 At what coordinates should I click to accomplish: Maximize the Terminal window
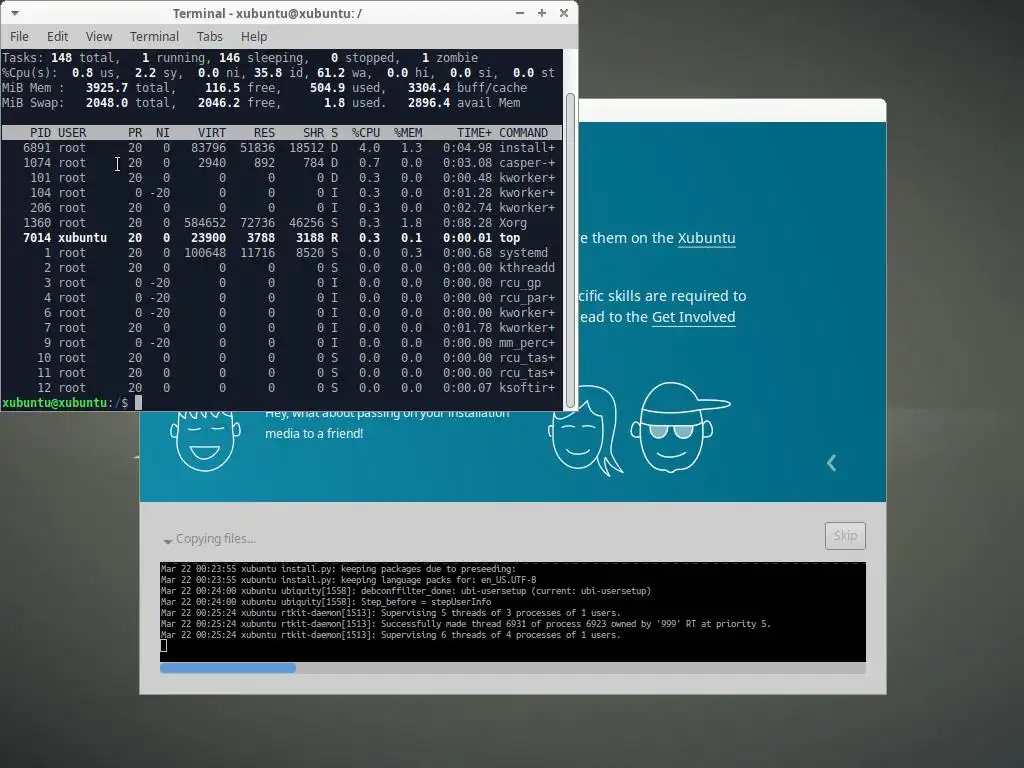click(x=541, y=13)
